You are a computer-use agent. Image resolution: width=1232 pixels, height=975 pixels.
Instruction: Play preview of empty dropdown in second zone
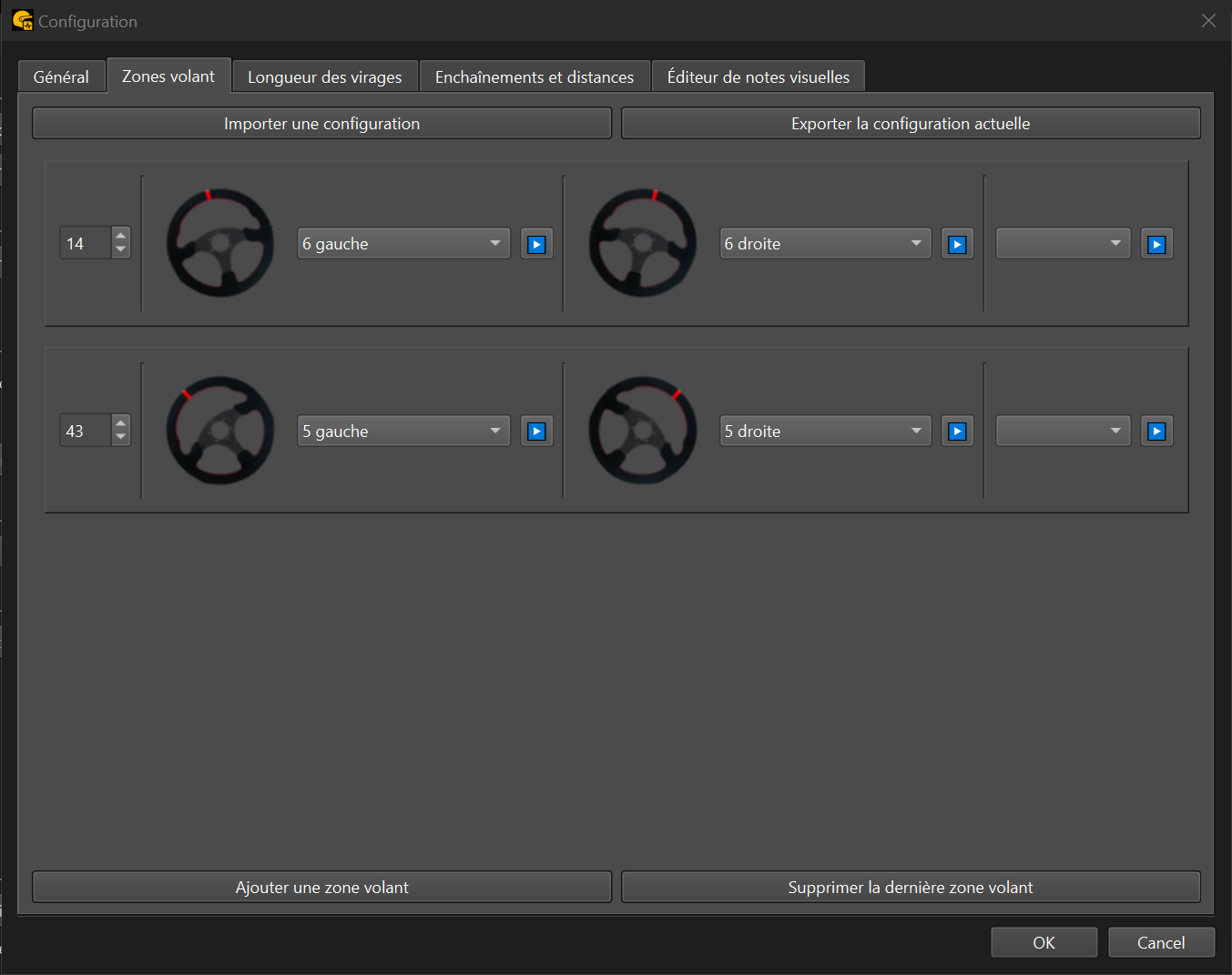point(1156,432)
